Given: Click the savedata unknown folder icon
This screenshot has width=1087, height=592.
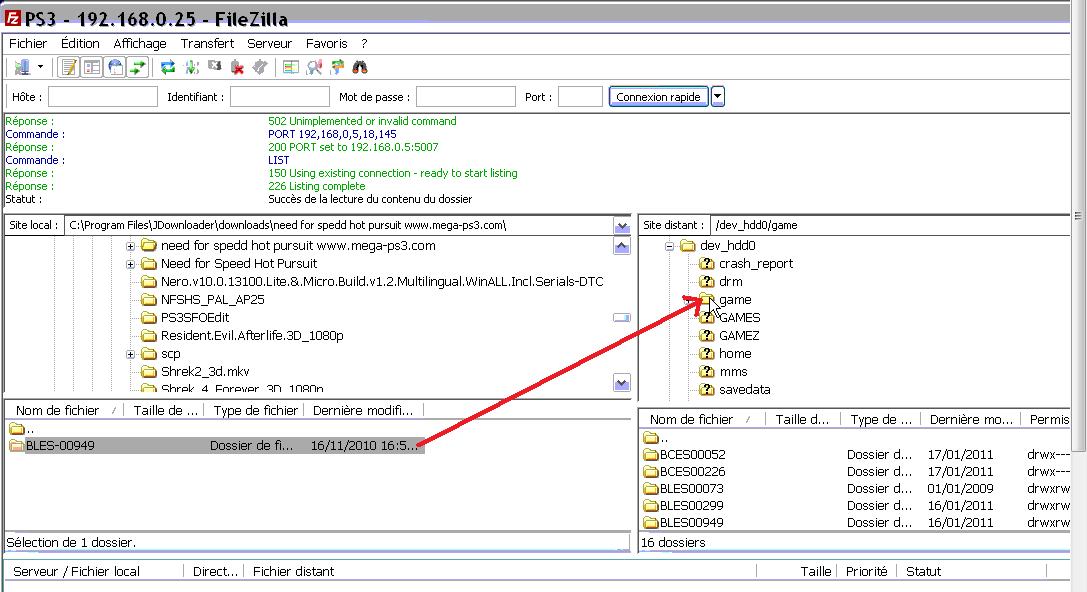Looking at the screenshot, I should pos(706,390).
